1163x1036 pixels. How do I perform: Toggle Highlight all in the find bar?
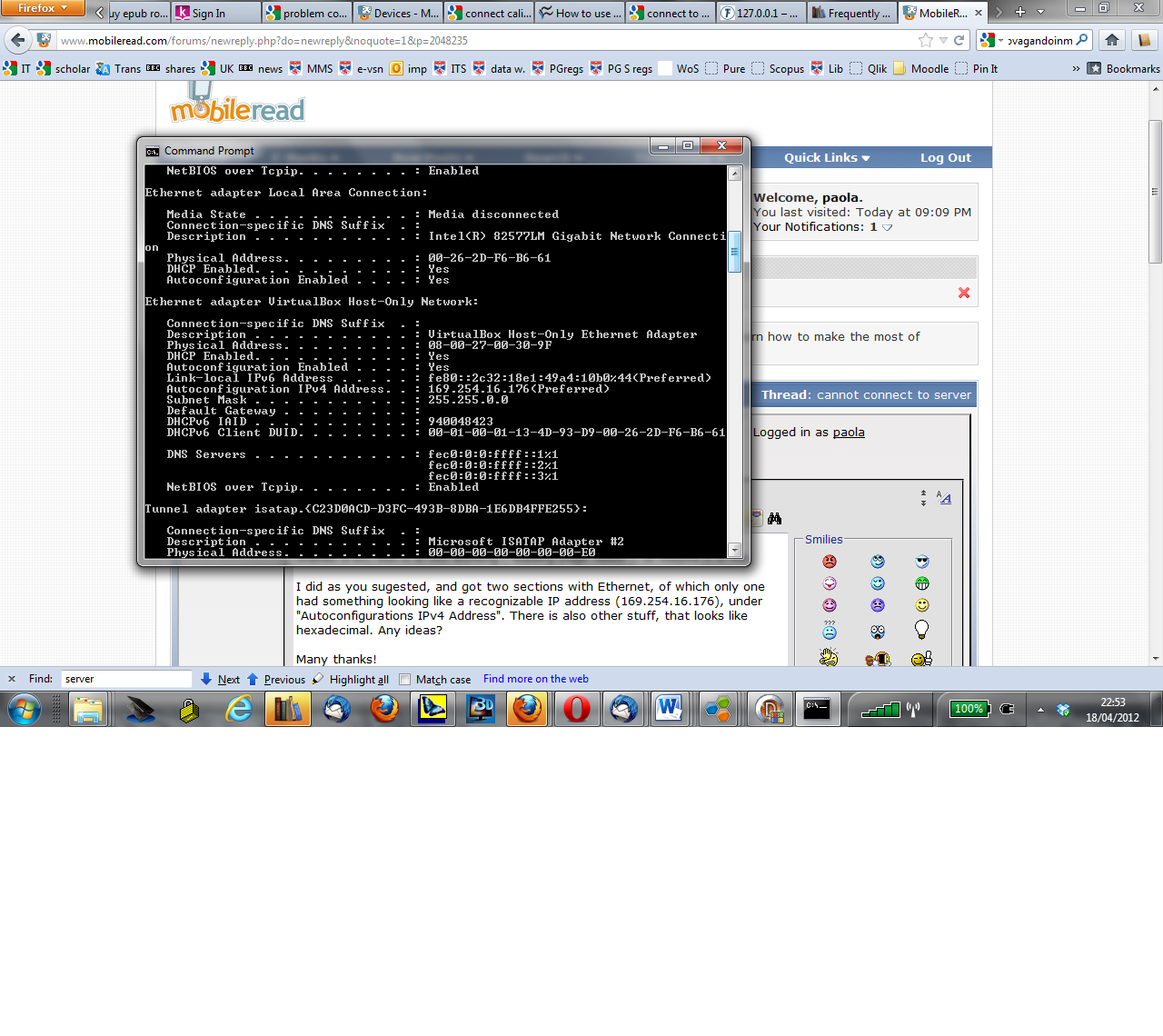pos(350,679)
